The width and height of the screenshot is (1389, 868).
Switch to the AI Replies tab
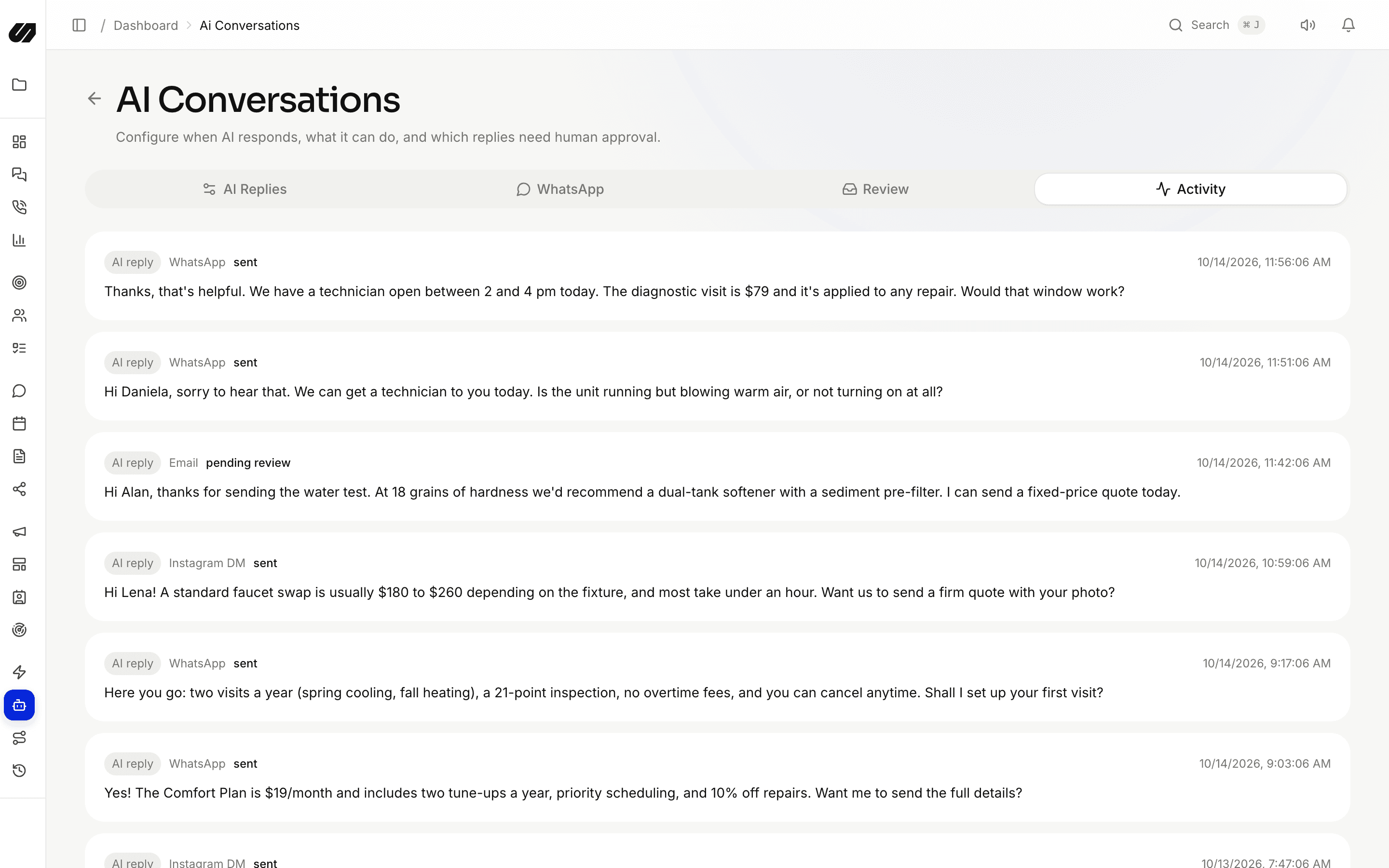(x=245, y=190)
